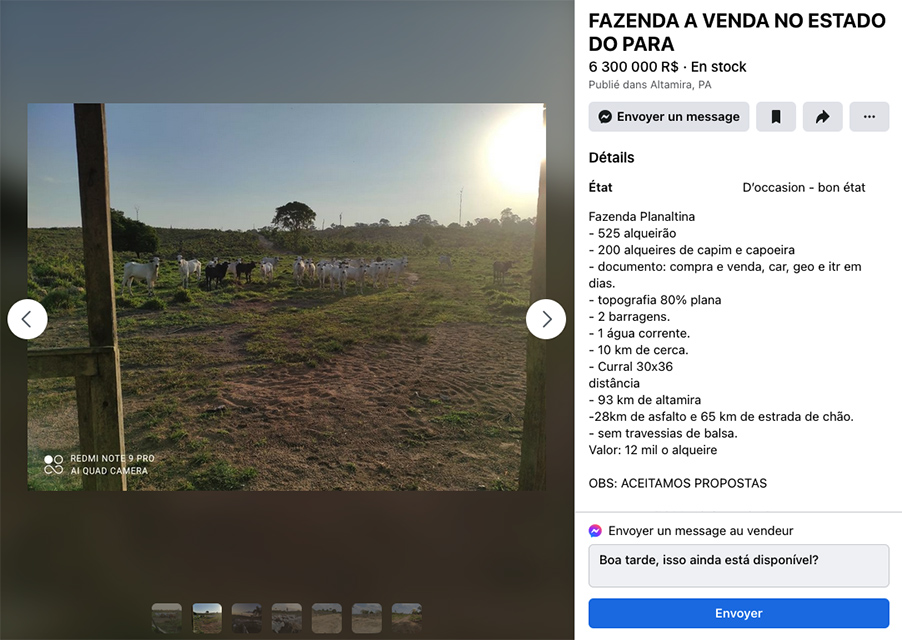This screenshot has height=640, width=902.
Task: Select fifth photo thumbnail
Action: tap(327, 618)
